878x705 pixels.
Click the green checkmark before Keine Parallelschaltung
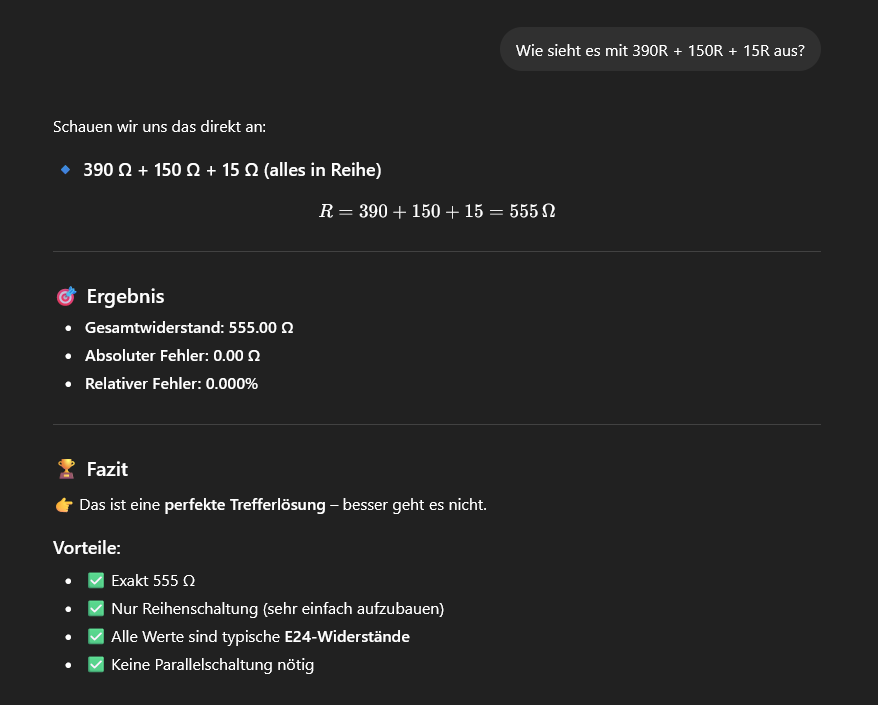(x=96, y=664)
